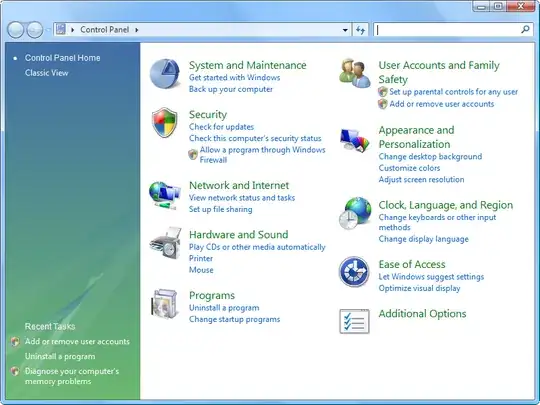540x405 pixels.
Task: Click Add or remove user accounts in main pane
Action: [x=442, y=104]
